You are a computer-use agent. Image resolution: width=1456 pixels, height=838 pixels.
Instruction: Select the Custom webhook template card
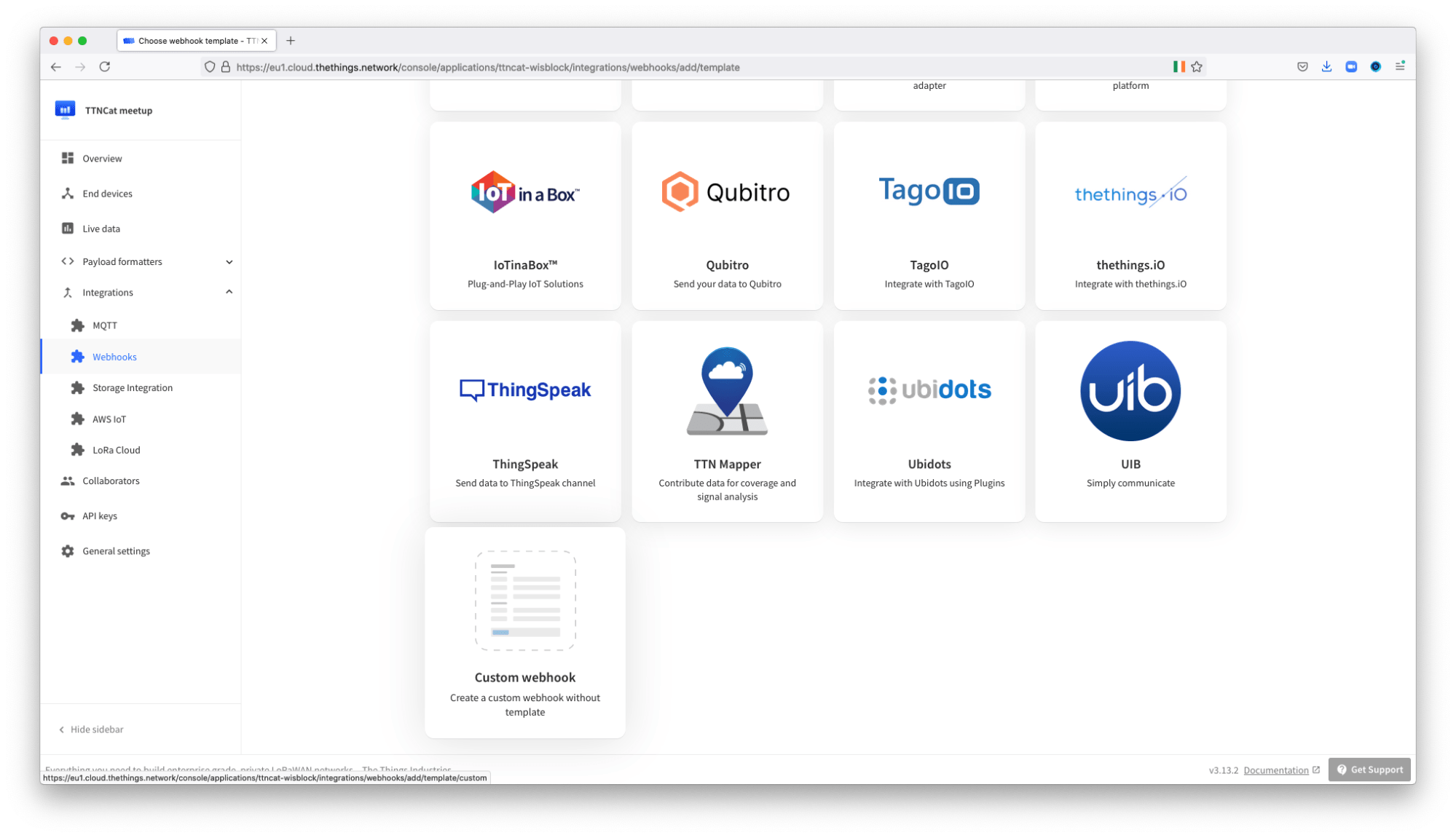click(x=525, y=631)
